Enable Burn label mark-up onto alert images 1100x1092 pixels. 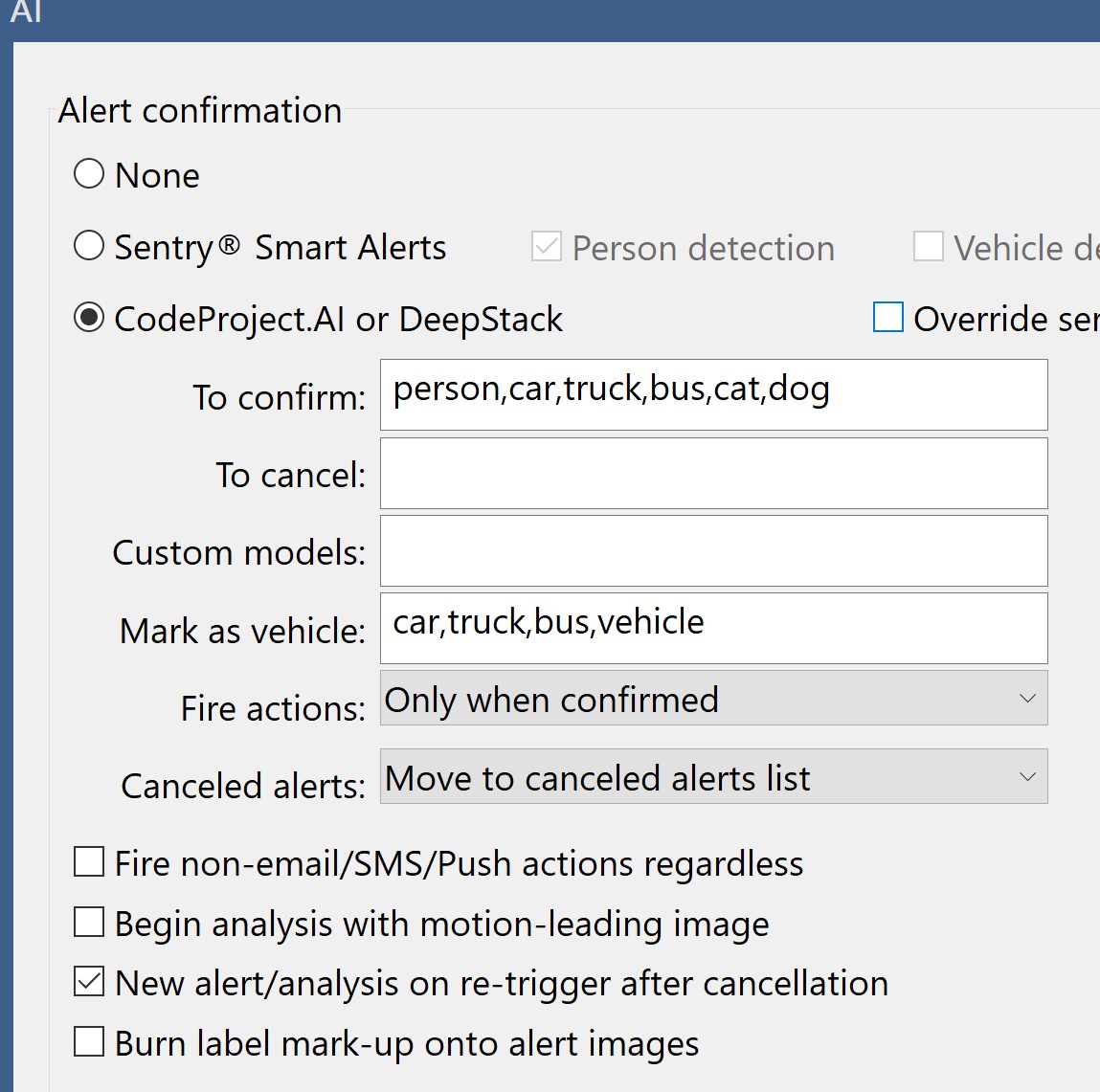(89, 1041)
